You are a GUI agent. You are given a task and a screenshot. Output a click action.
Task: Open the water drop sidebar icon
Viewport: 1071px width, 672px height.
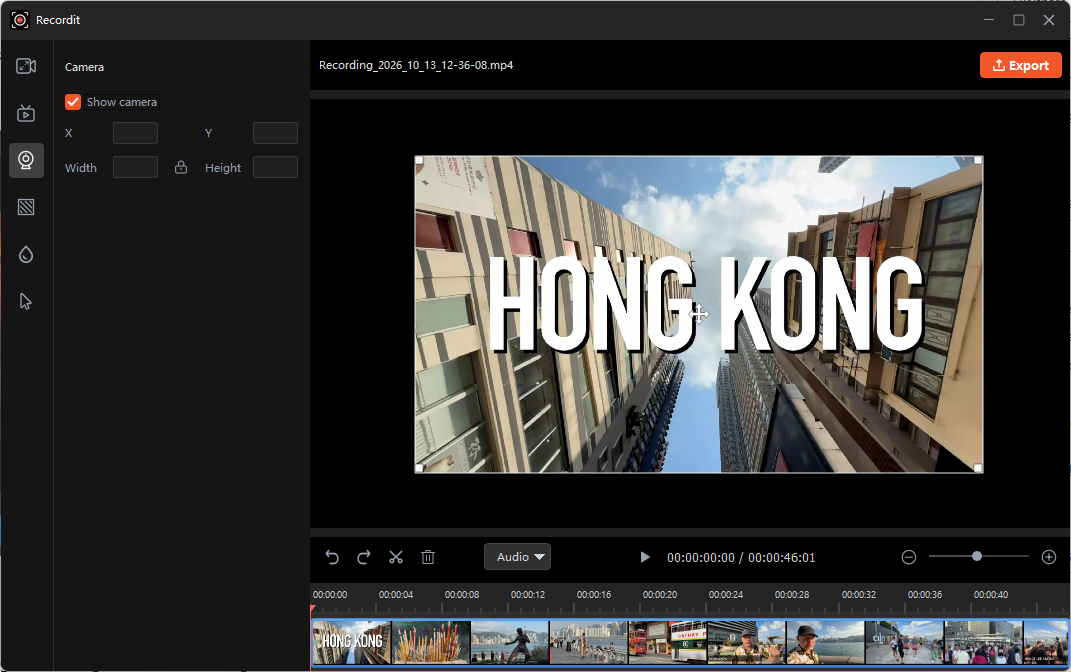click(x=26, y=255)
